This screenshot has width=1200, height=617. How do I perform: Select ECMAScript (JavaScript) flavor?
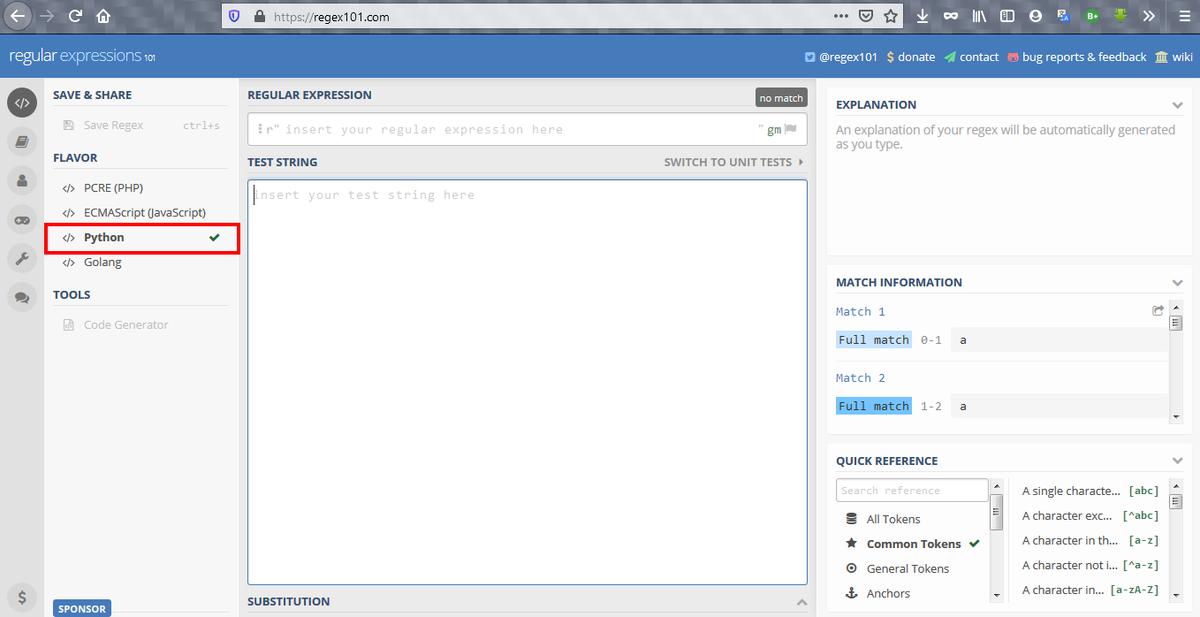(x=141, y=212)
